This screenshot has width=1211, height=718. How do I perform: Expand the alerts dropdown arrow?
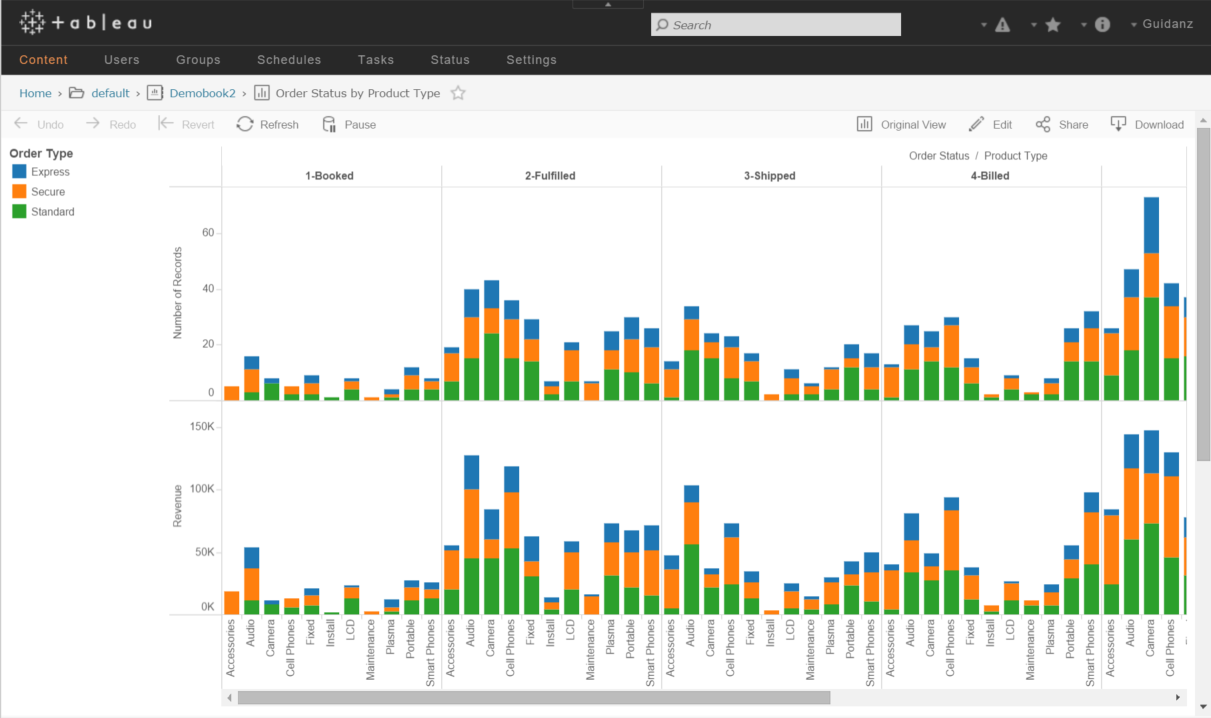click(x=984, y=25)
